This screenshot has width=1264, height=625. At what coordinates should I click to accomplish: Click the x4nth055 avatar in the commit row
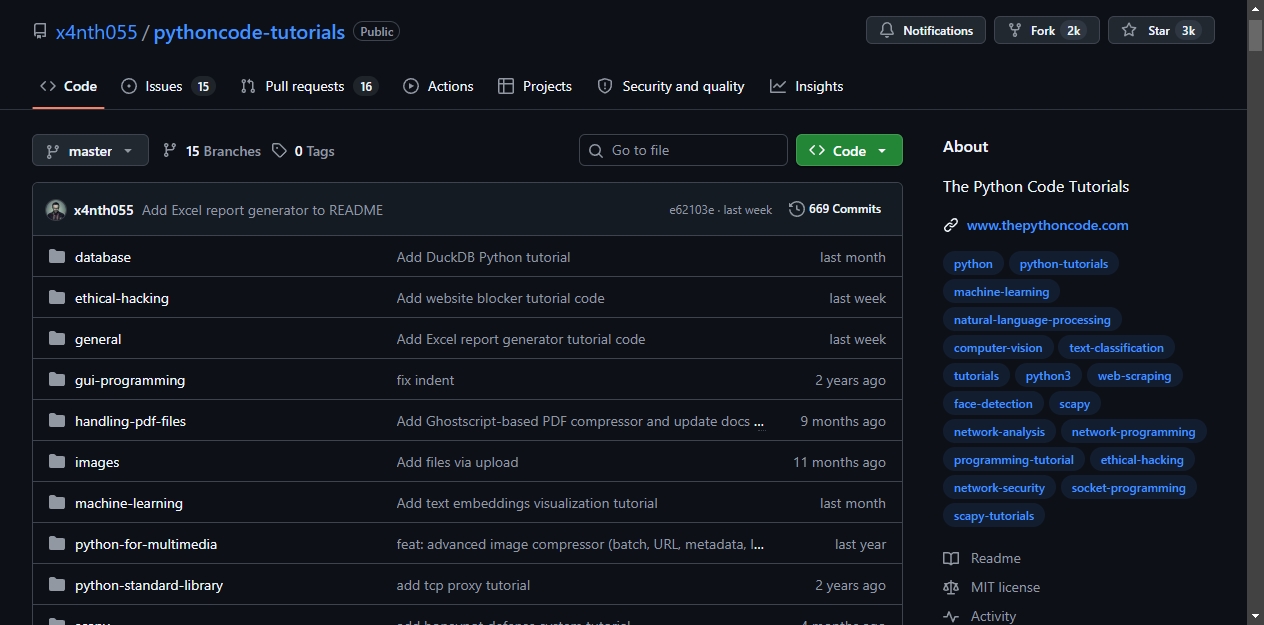pos(56,210)
